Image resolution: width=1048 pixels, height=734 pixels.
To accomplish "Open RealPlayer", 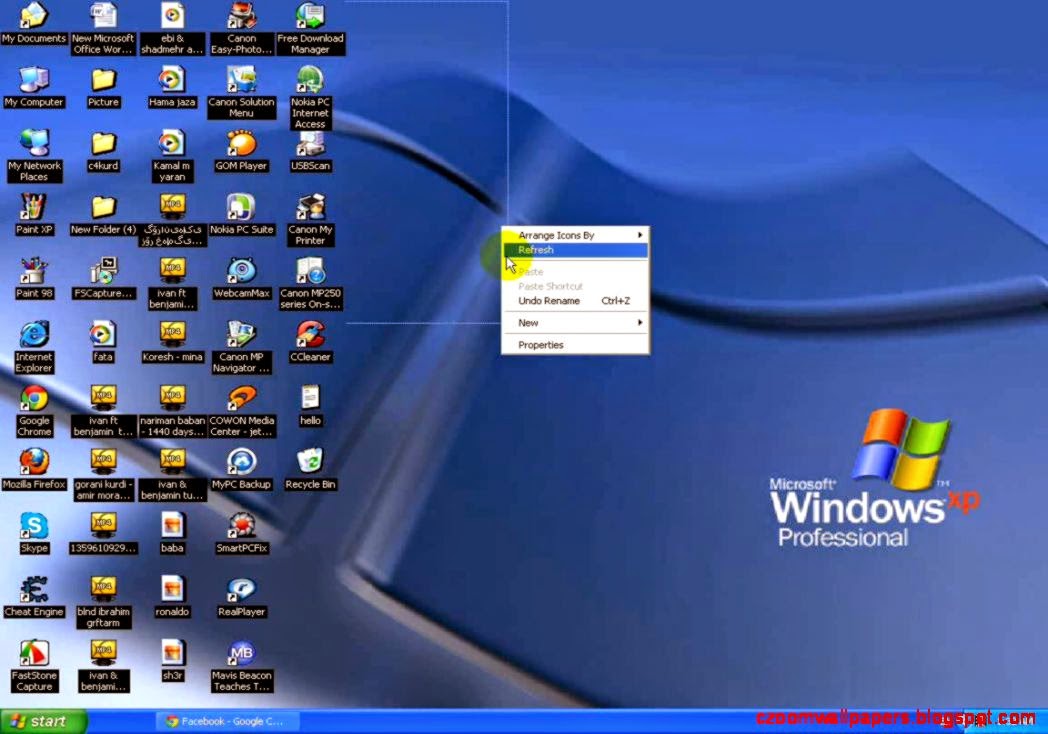I will (241, 590).
